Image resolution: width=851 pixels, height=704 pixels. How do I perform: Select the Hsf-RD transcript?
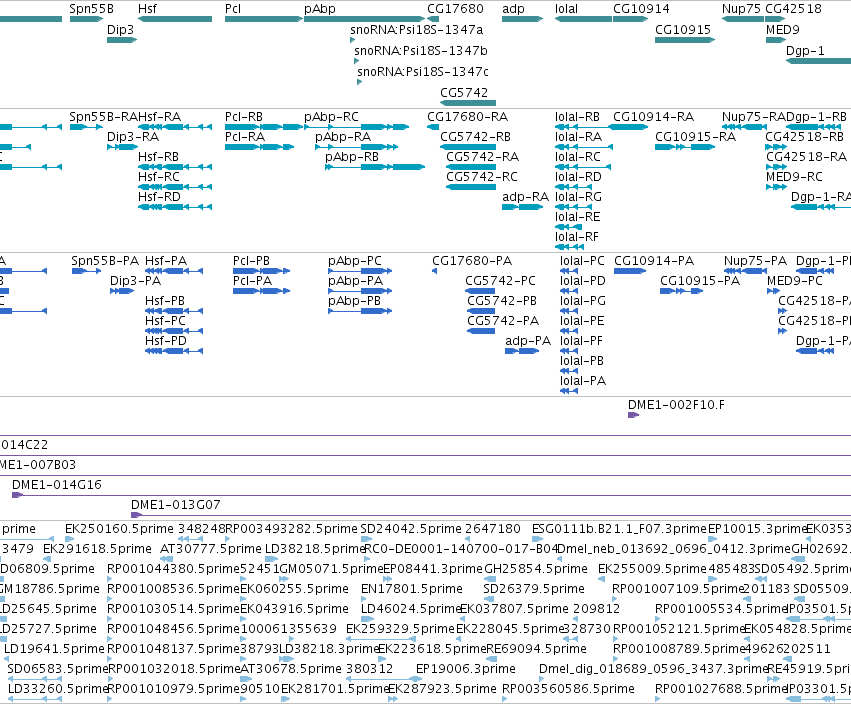pyautogui.click(x=175, y=207)
